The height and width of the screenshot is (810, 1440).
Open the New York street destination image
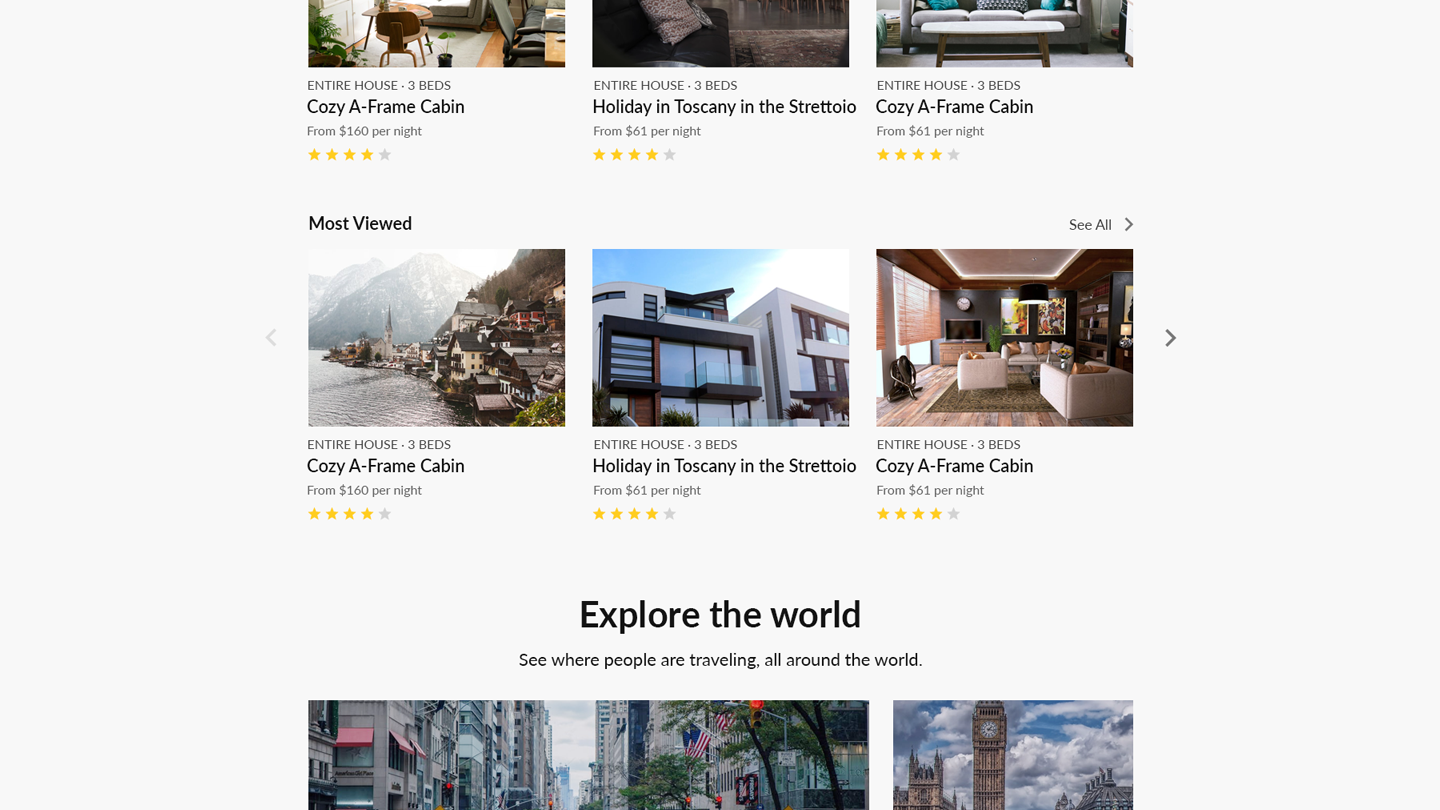(588, 755)
